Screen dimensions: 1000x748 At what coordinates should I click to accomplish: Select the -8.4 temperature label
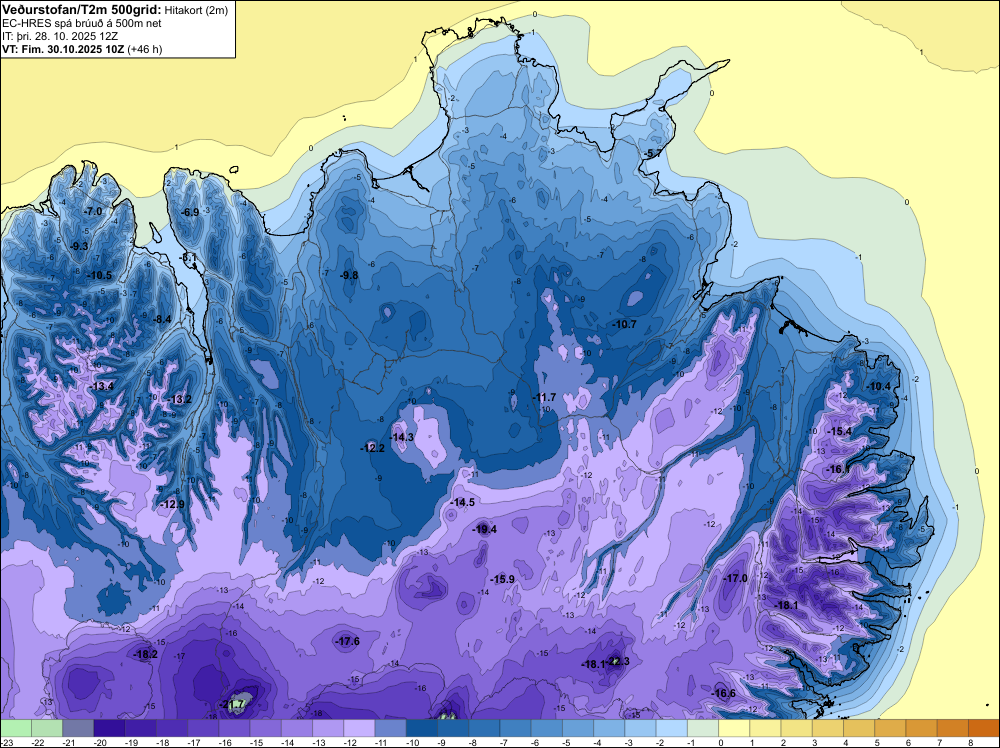pyautogui.click(x=163, y=319)
